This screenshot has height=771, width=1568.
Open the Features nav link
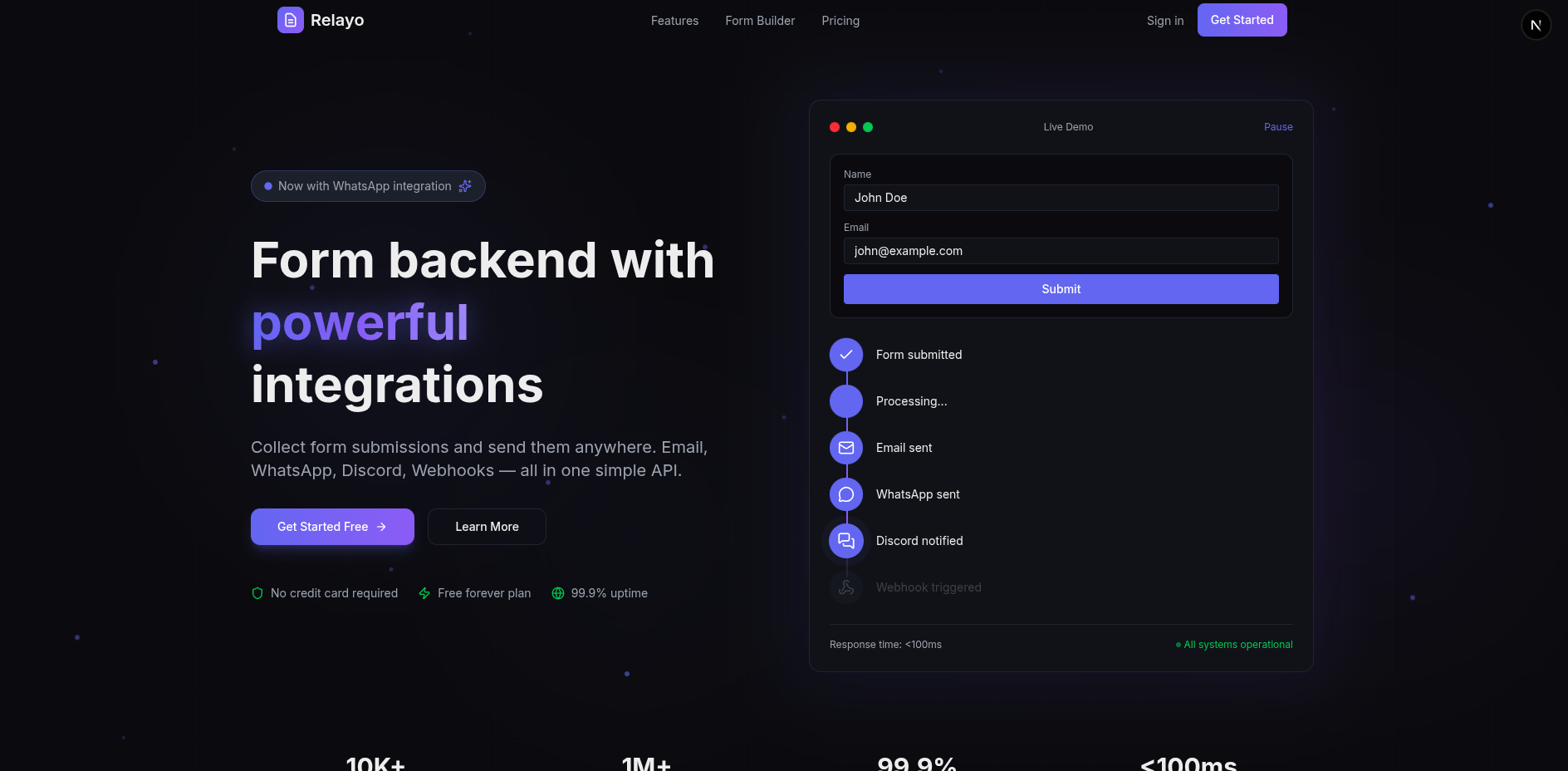click(674, 21)
